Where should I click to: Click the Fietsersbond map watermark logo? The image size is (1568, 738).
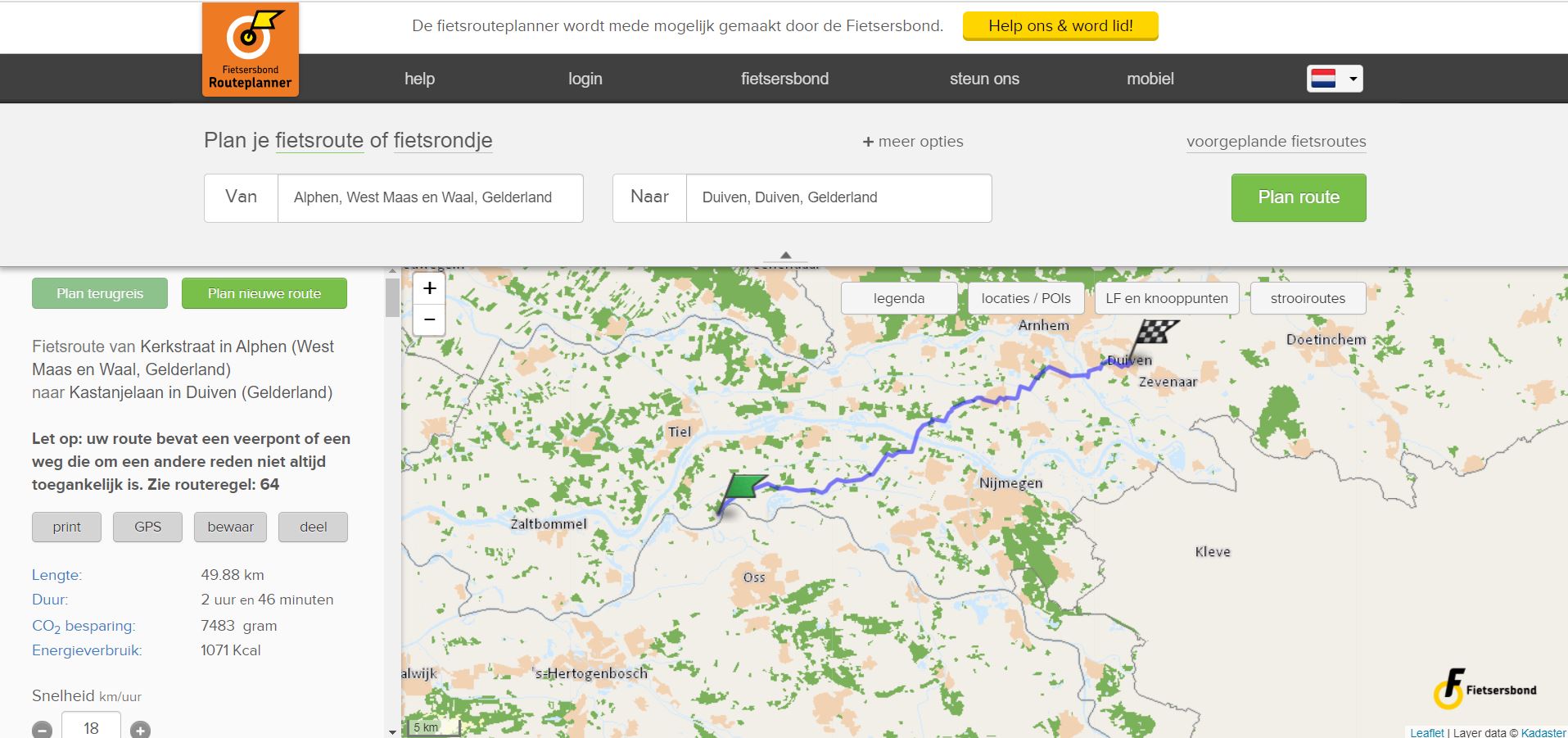click(1484, 690)
